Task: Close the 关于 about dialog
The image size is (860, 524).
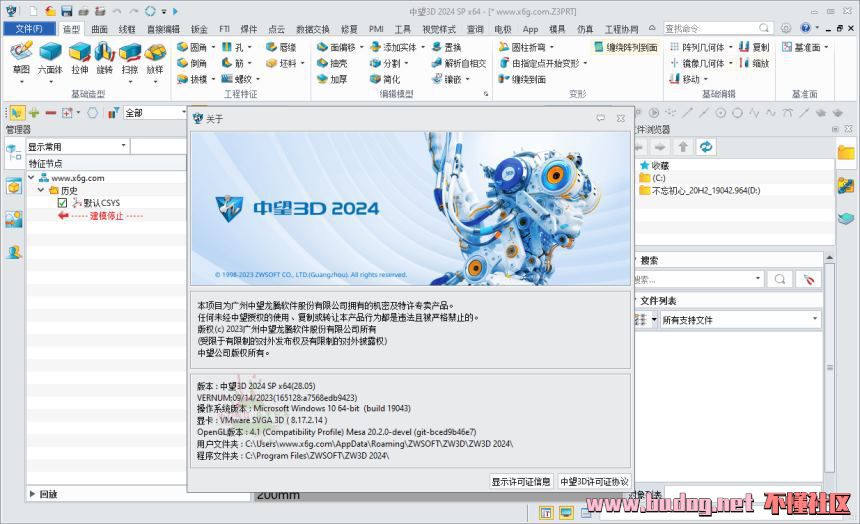Action: pos(620,118)
